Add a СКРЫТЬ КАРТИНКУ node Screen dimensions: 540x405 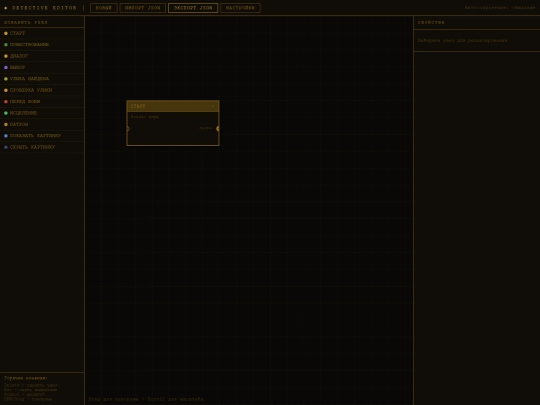click(42, 147)
